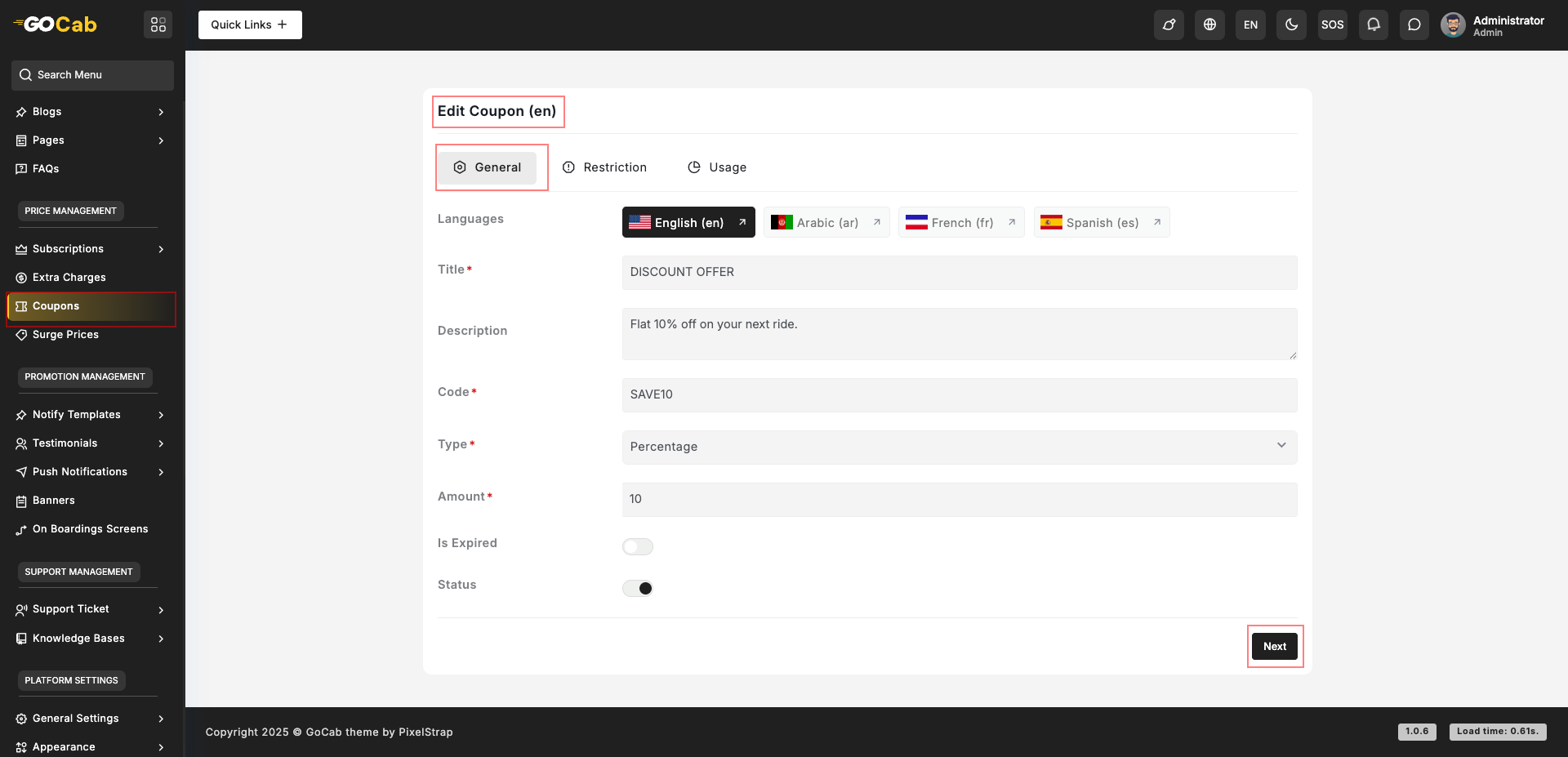Image resolution: width=1568 pixels, height=757 pixels.
Task: Open the chat messages icon
Action: pyautogui.click(x=1414, y=24)
